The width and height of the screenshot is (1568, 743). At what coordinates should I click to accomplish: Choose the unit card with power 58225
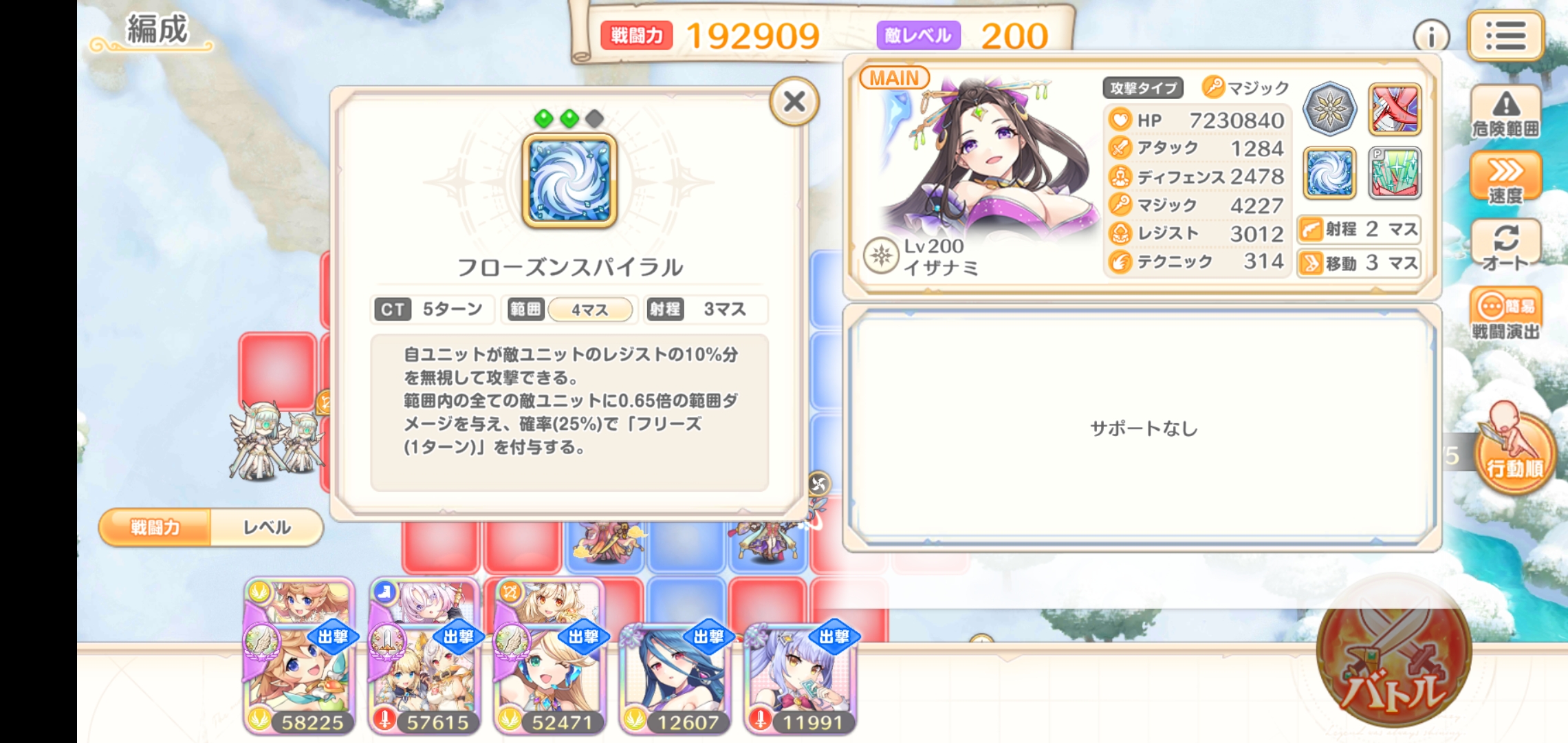[299, 657]
